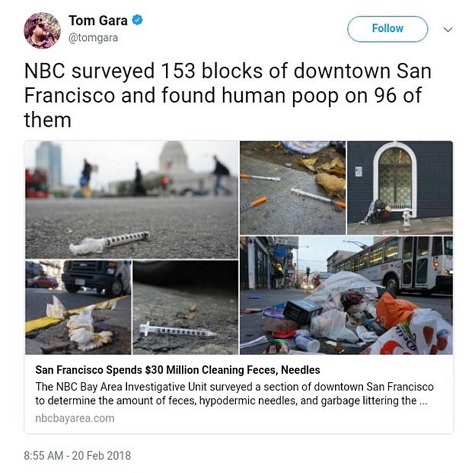Viewport: 475px width, 473px height.
Task: Follow Tom Gara
Action: 387,29
